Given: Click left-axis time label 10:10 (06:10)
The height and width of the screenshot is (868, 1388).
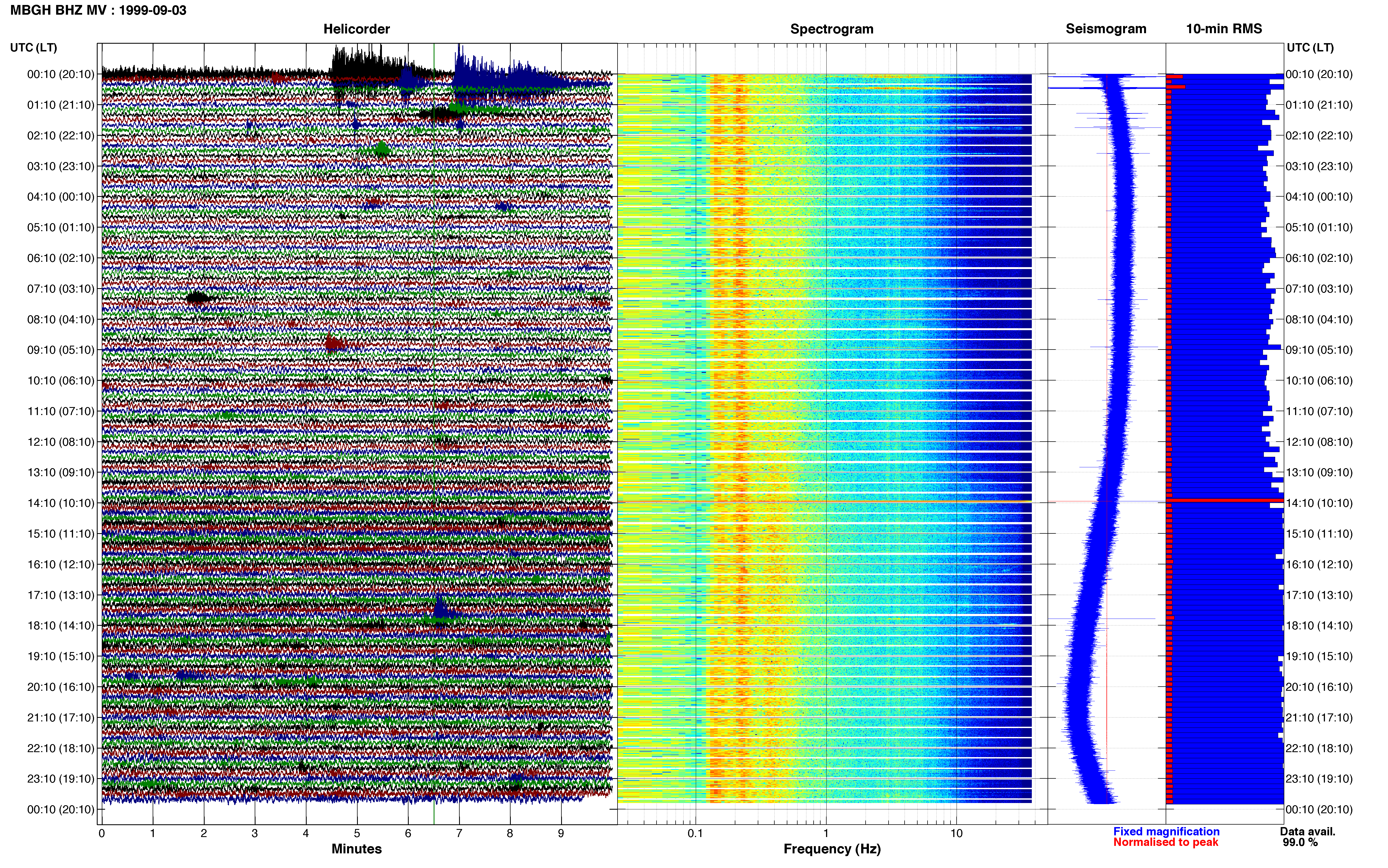Looking at the screenshot, I should coord(61,380).
